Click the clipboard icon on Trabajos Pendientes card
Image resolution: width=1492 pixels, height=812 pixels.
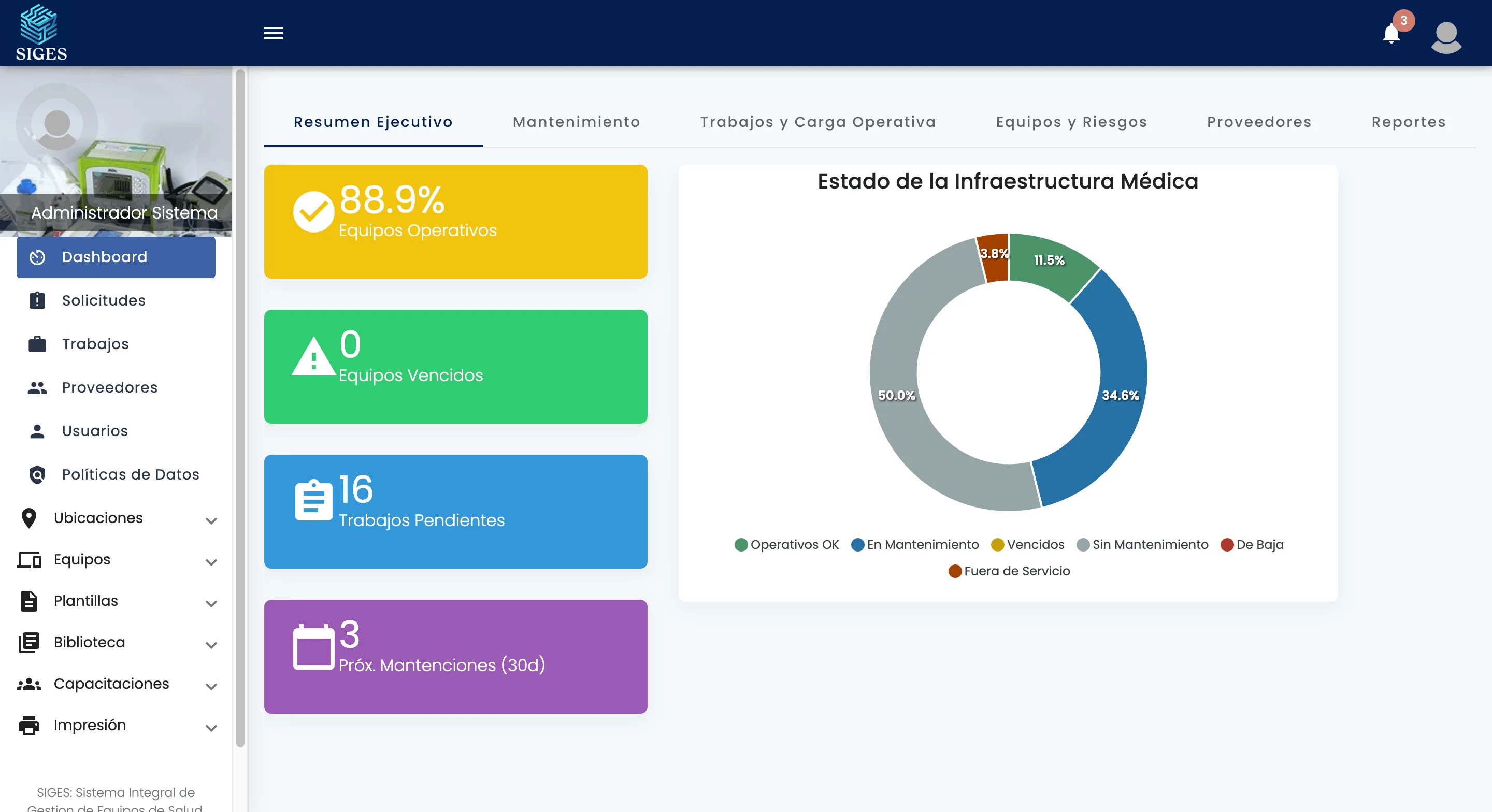click(313, 500)
